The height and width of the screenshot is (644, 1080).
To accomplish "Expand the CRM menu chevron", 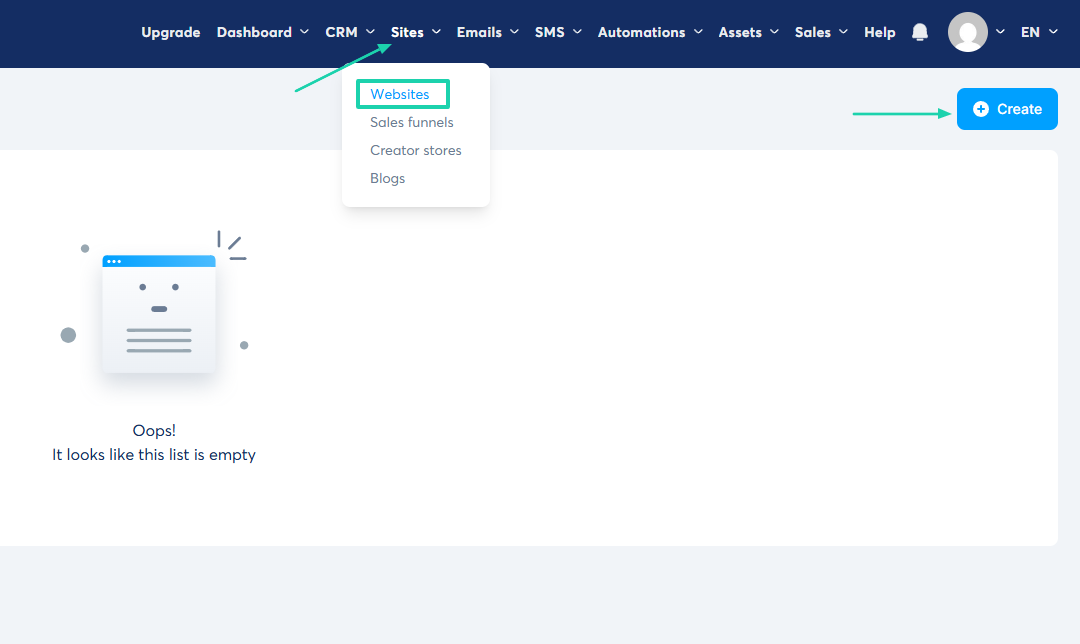I will click(x=370, y=32).
